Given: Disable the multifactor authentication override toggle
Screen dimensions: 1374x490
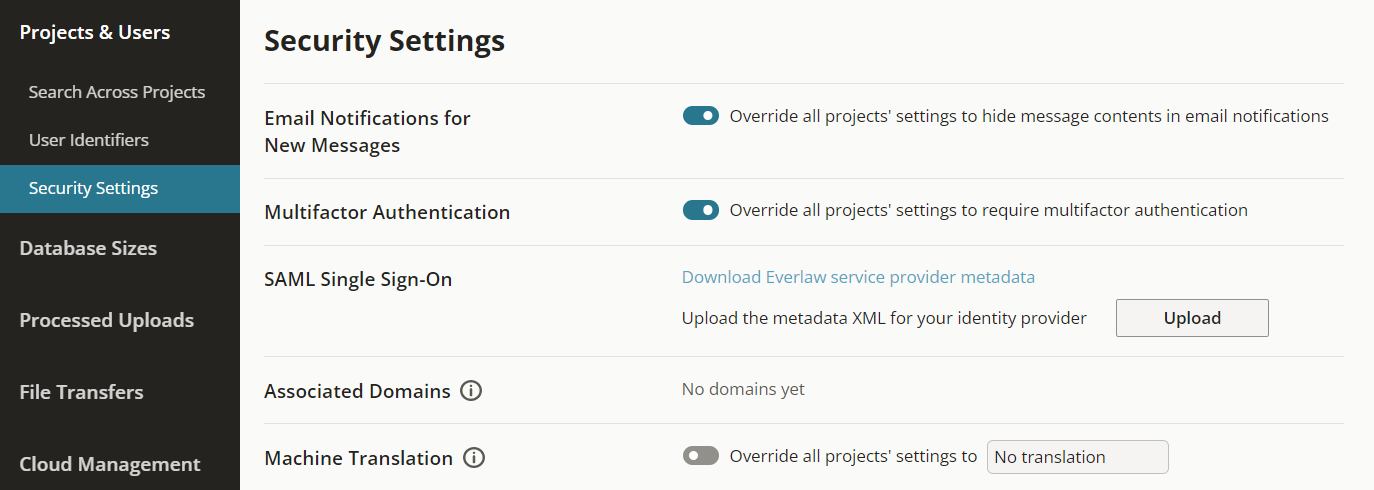Looking at the screenshot, I should (x=701, y=210).
